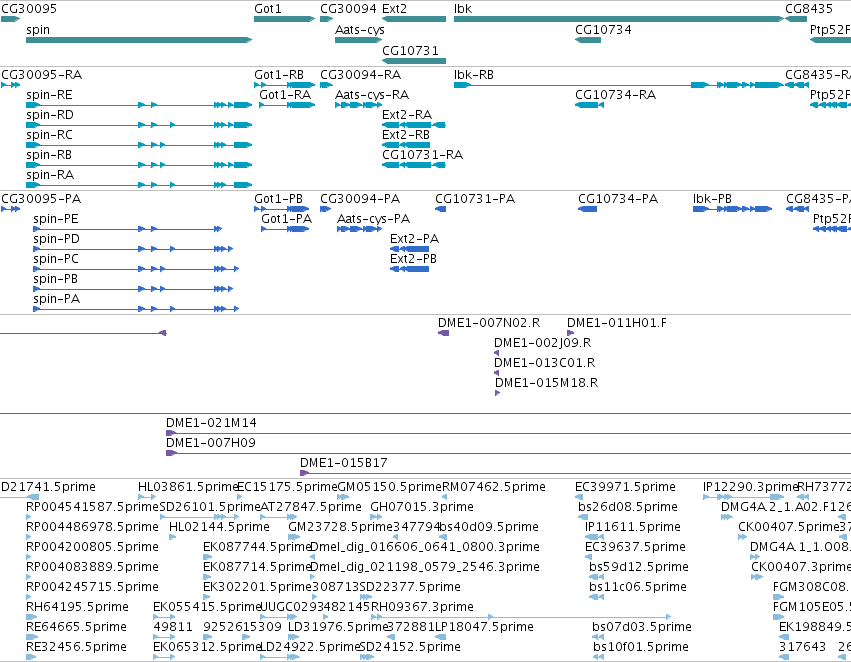Select the Aats-cys-PA protein
Screen dimensions: 851x662
(359, 229)
